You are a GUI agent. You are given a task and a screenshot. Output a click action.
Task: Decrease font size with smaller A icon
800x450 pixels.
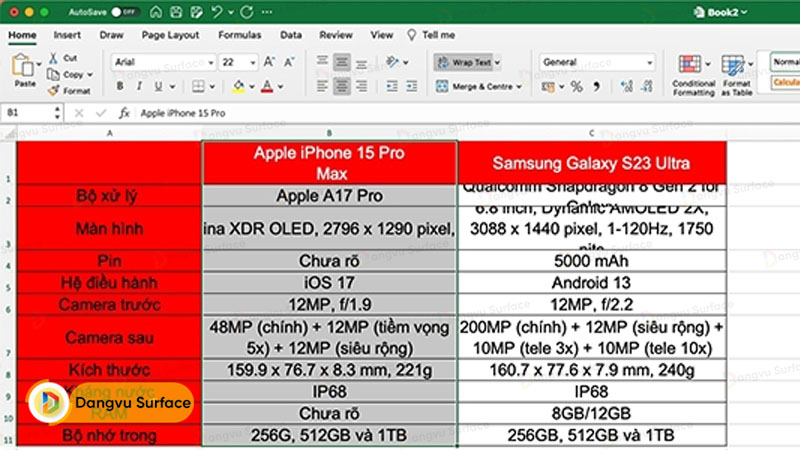(x=289, y=62)
